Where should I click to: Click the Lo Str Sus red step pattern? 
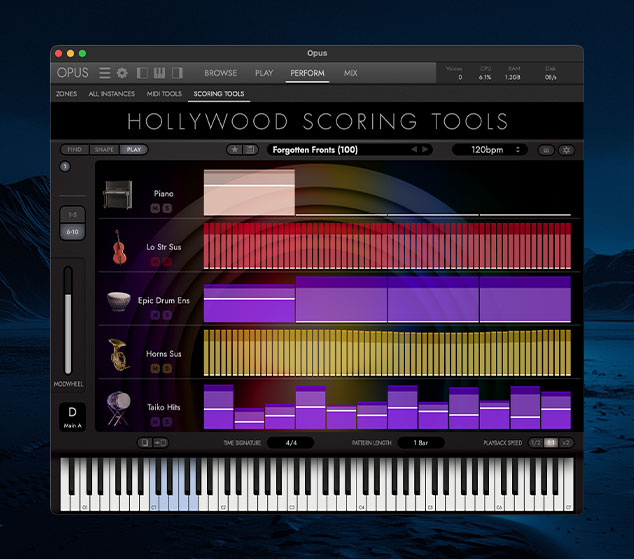387,246
